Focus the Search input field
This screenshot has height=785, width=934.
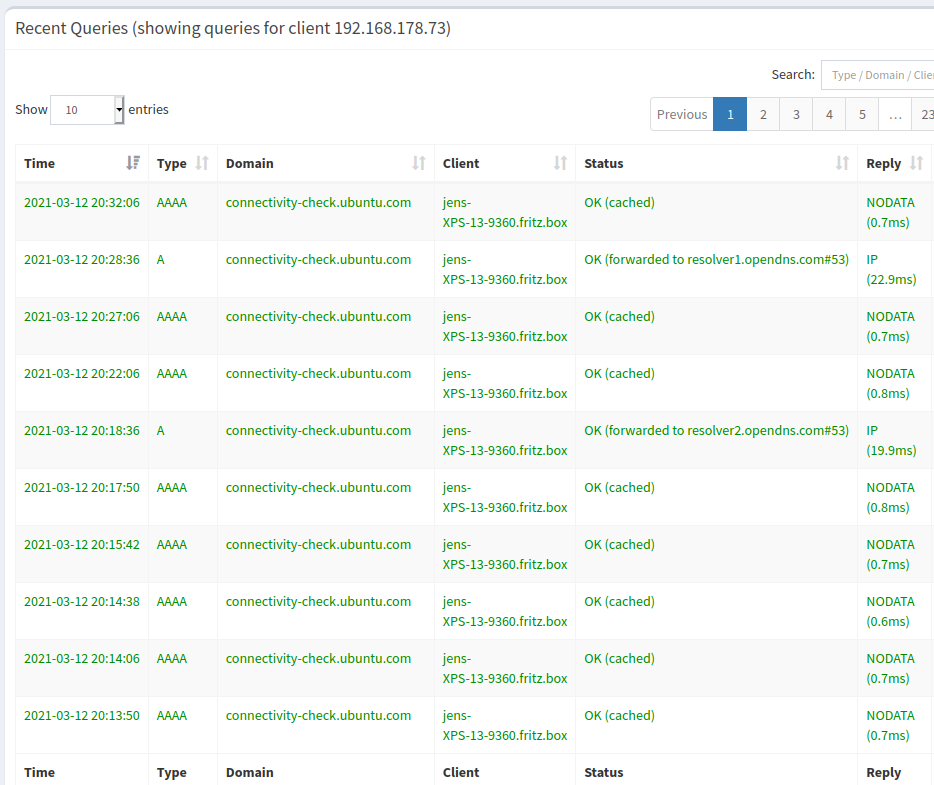[877, 75]
